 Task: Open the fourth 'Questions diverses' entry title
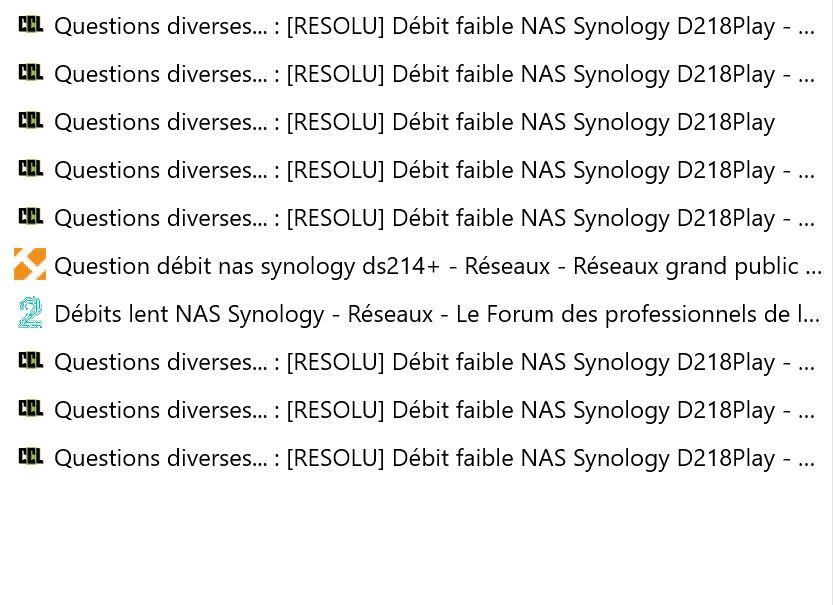pyautogui.click(x=435, y=170)
